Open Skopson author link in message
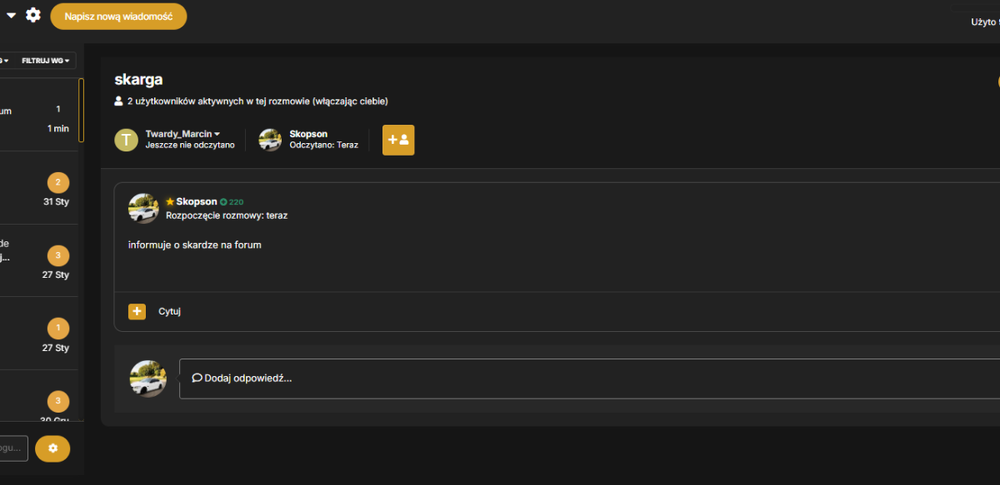This screenshot has width=1000, height=485. (x=196, y=202)
